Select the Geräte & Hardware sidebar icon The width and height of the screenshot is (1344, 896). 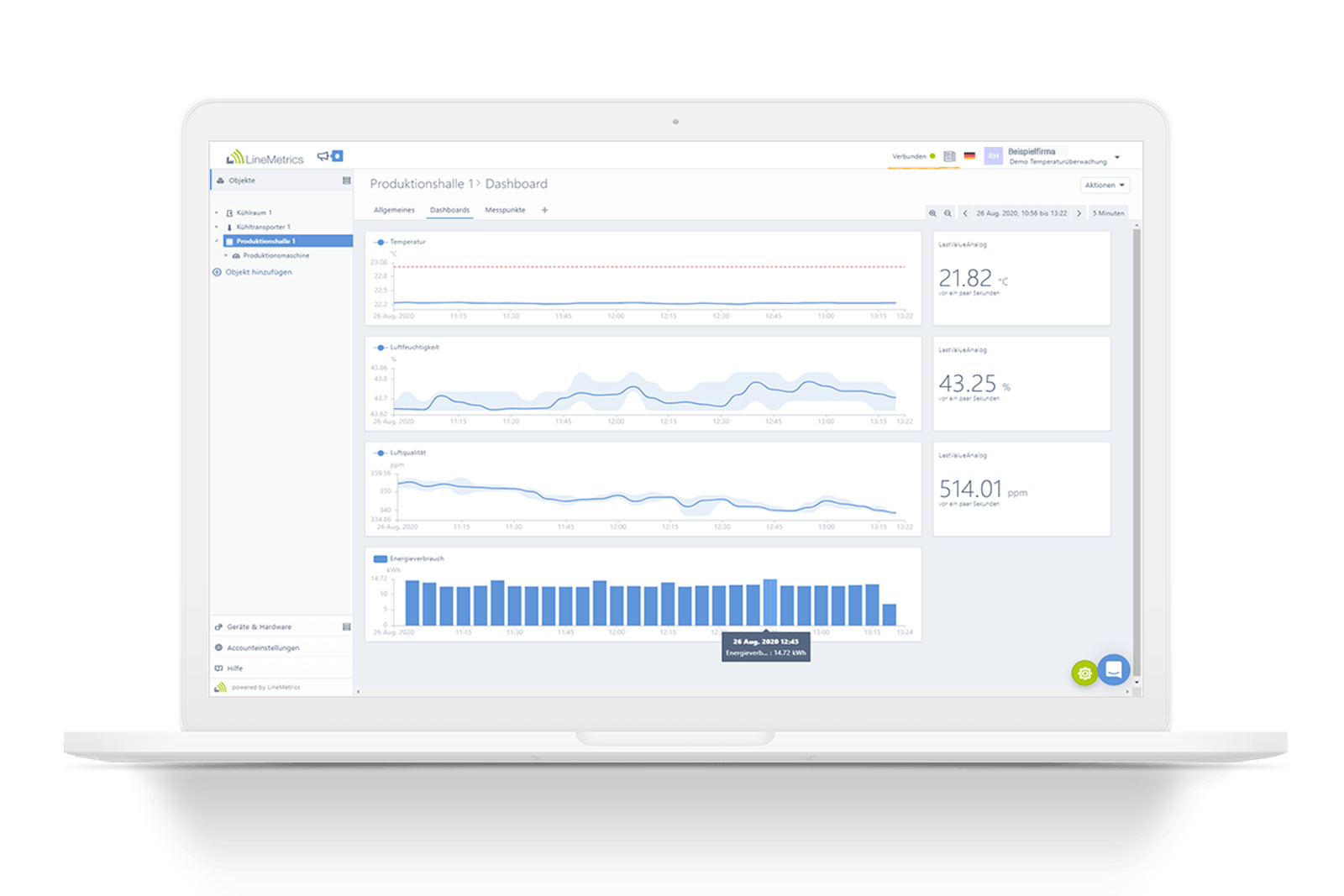point(217,626)
